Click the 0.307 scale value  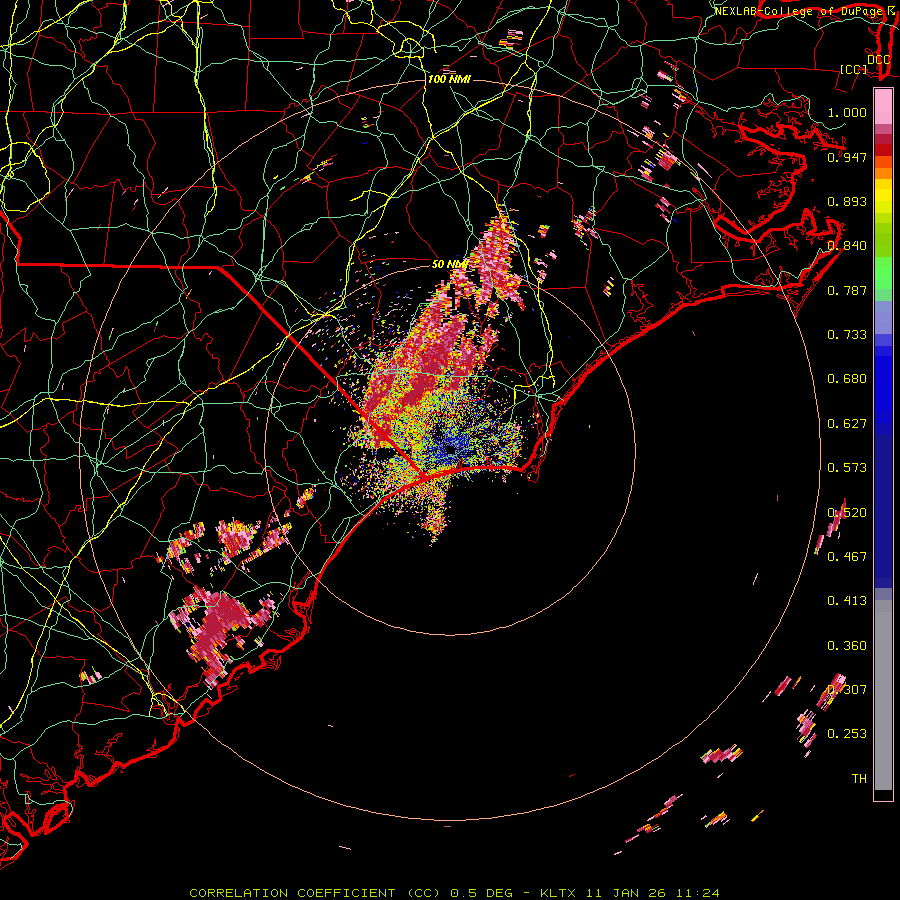(847, 689)
